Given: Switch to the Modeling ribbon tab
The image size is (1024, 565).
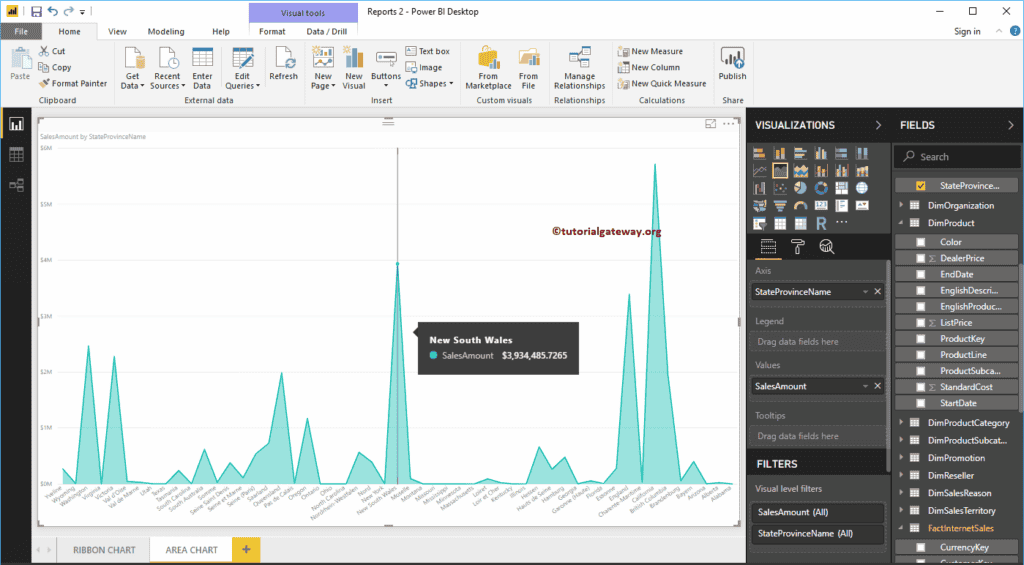Looking at the screenshot, I should coord(166,31).
